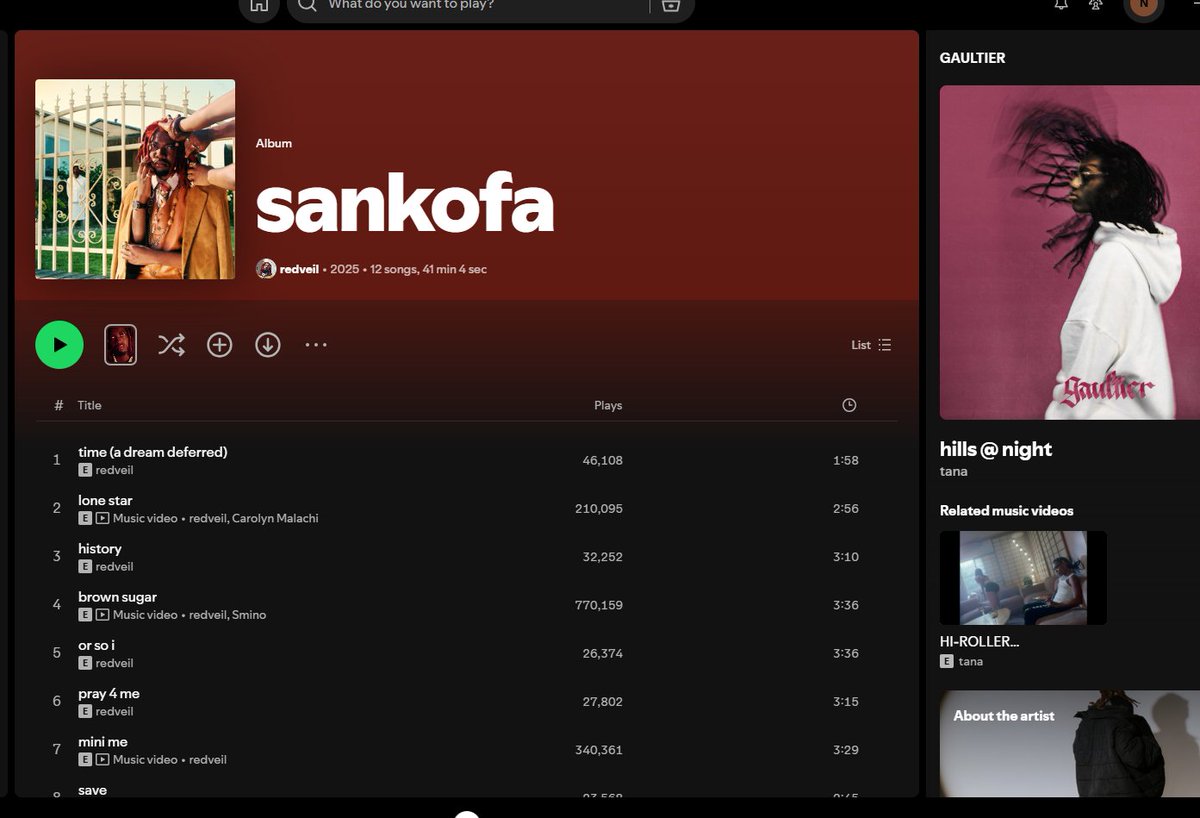Open Carolyn Malachi artist link
1200x818 pixels.
(275, 518)
